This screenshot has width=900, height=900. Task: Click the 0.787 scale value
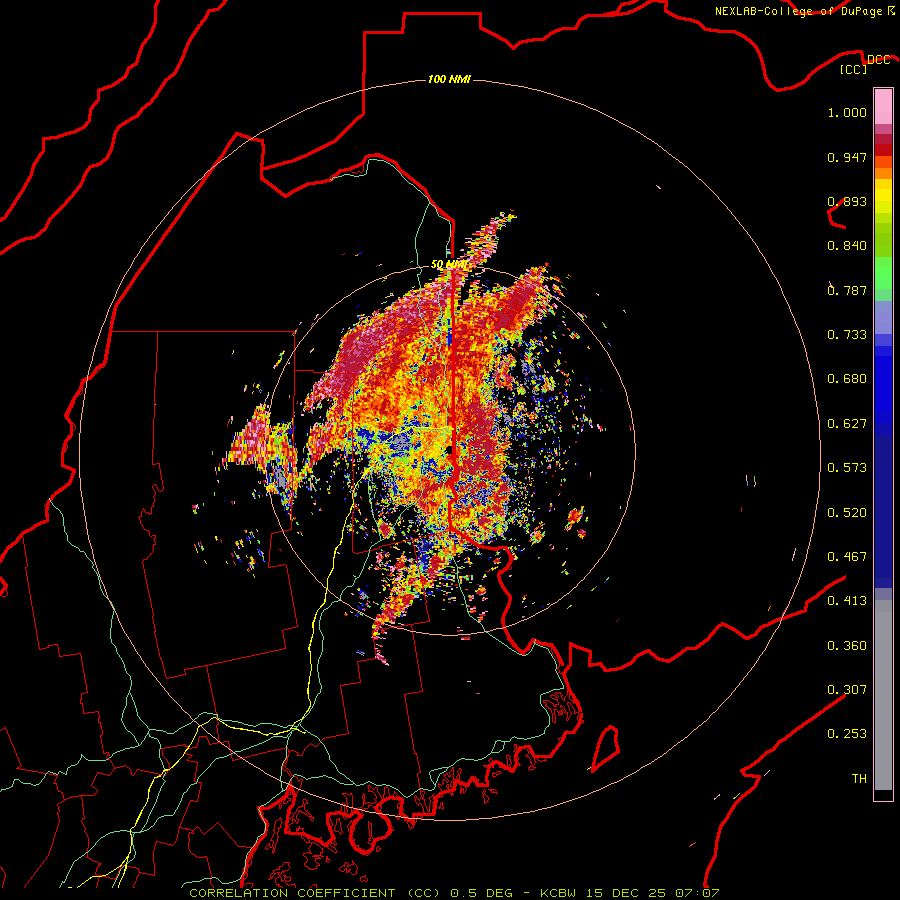point(847,290)
